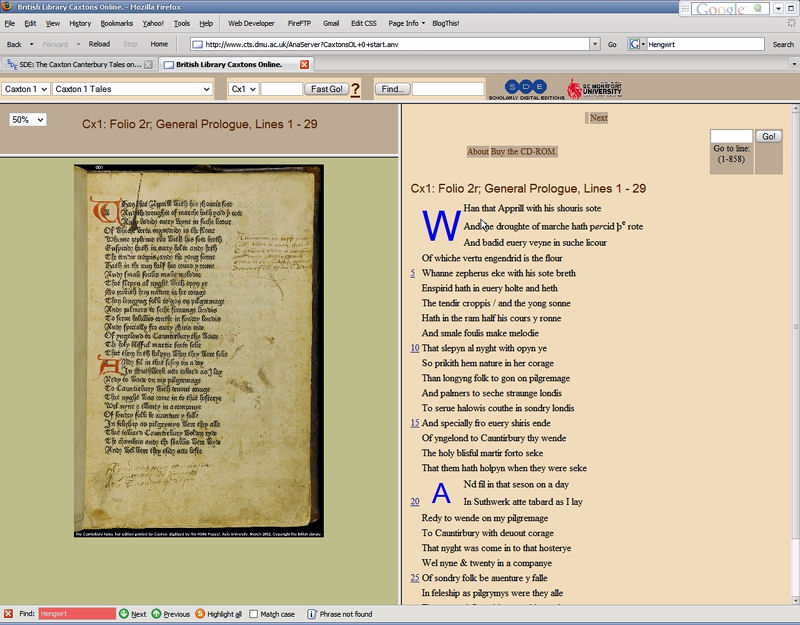This screenshot has height=625, width=800.
Task: Enable the Match case checkbox
Action: (x=254, y=614)
